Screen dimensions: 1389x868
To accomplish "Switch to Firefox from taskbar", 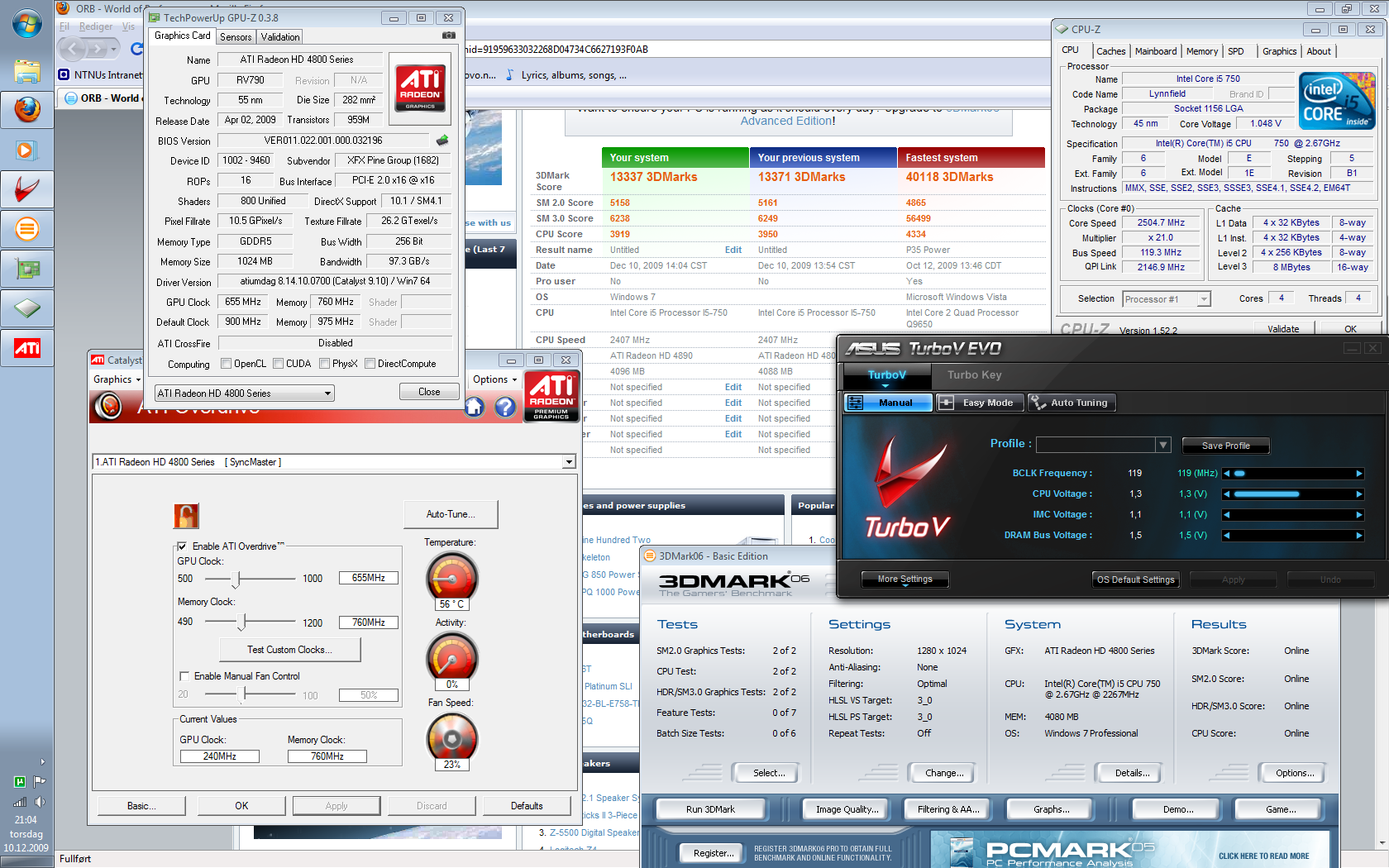I will [x=26, y=110].
